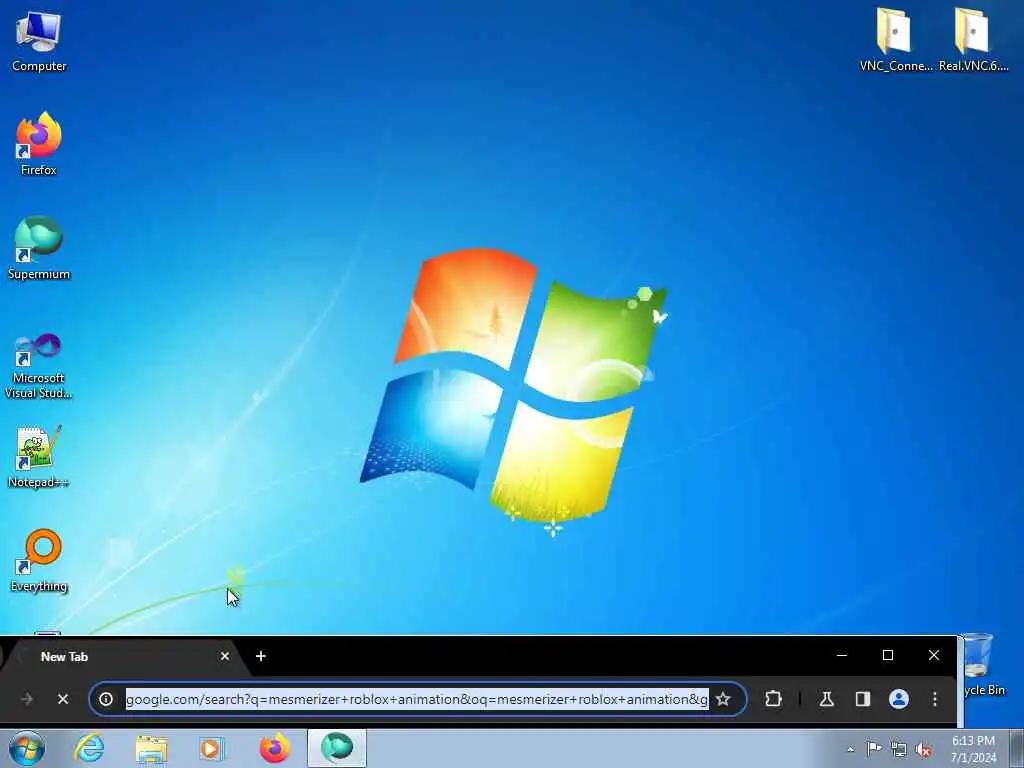Close the New Tab tab
The height and width of the screenshot is (768, 1024).
(225, 656)
